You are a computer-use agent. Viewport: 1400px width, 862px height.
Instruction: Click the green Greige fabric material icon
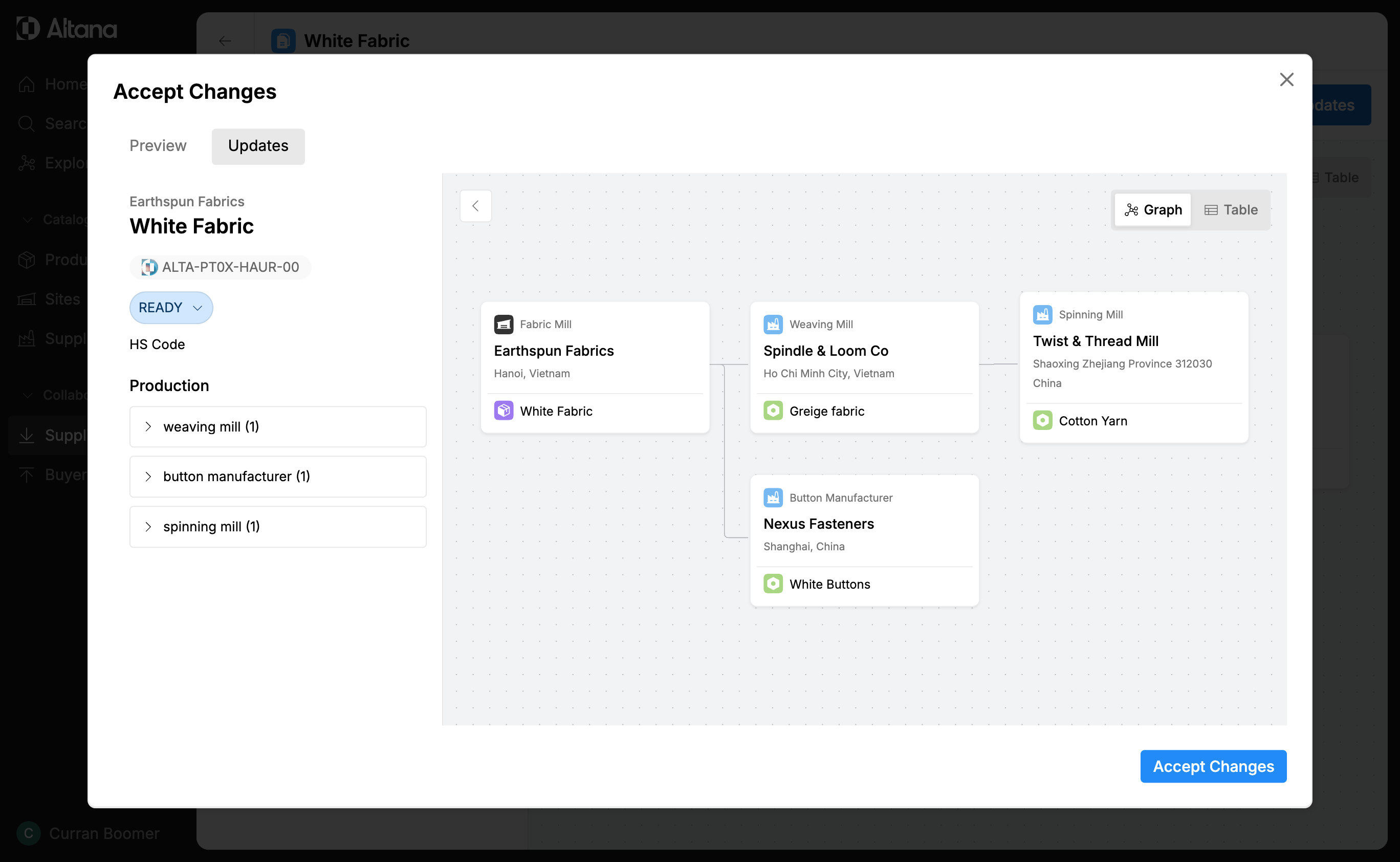point(773,411)
